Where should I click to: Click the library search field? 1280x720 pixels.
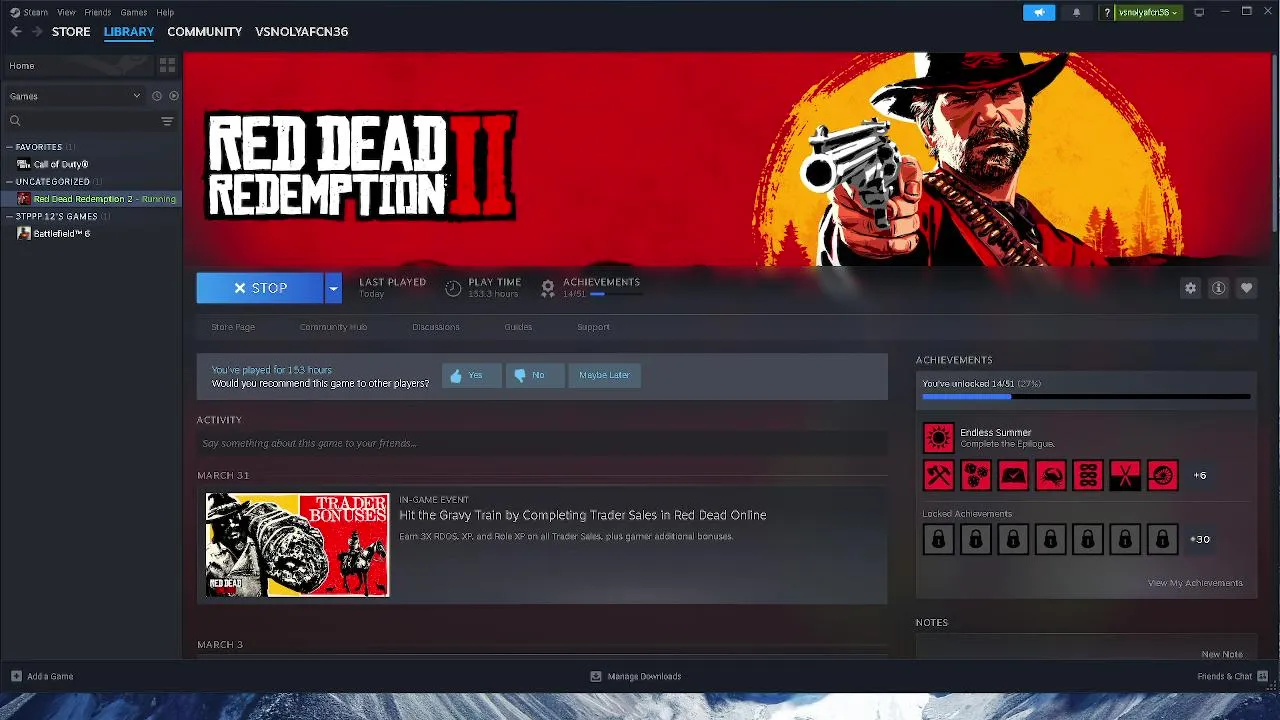(85, 121)
